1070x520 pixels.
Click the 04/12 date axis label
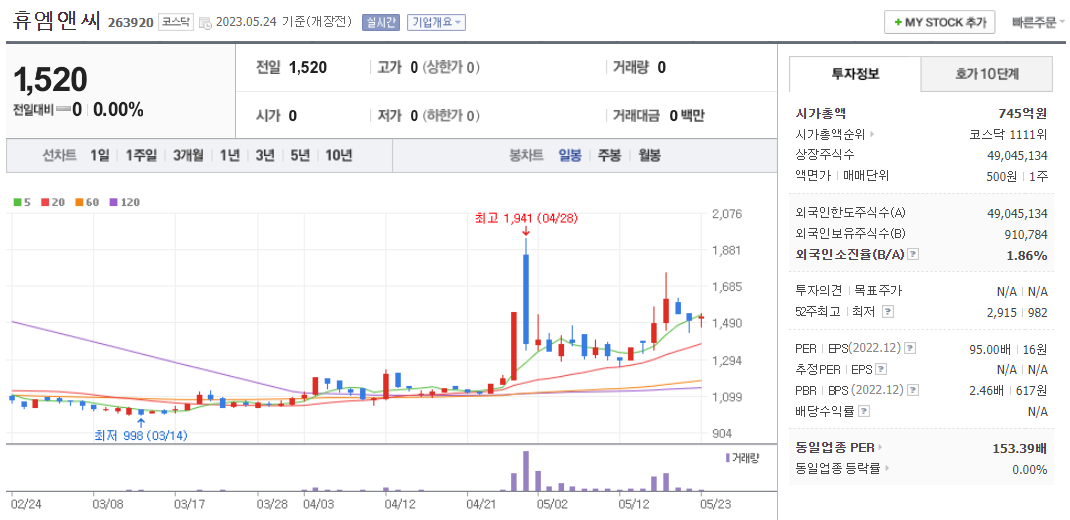[400, 505]
